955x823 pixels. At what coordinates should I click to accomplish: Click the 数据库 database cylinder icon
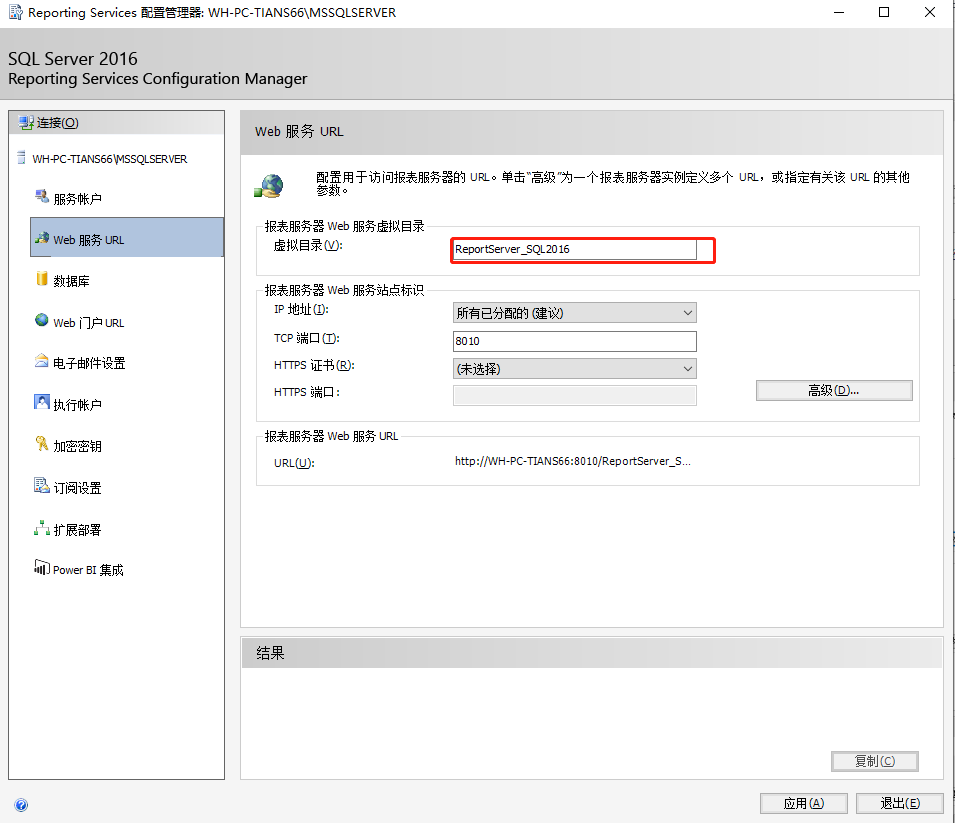[41, 279]
